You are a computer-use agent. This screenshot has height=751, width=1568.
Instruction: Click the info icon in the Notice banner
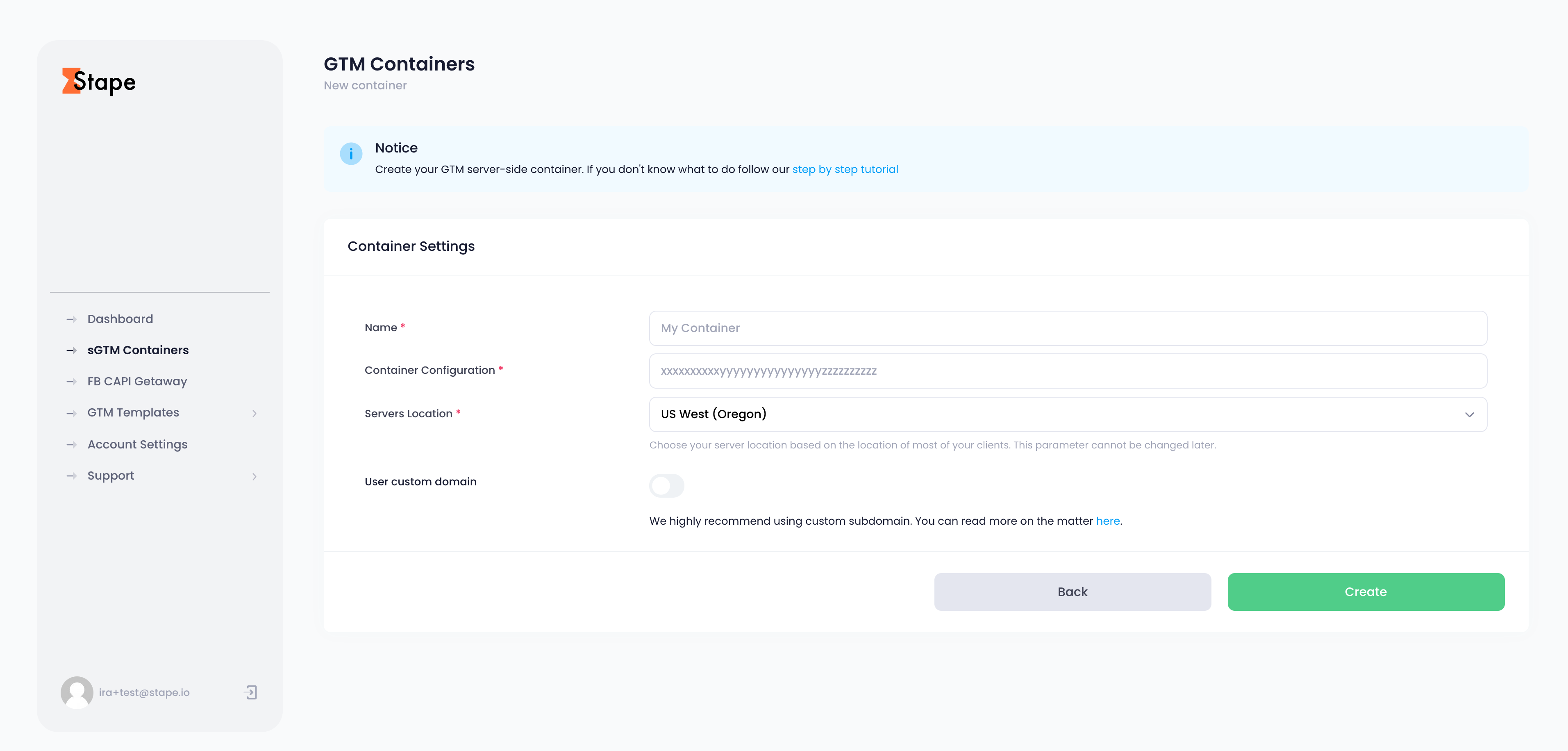pos(351,153)
